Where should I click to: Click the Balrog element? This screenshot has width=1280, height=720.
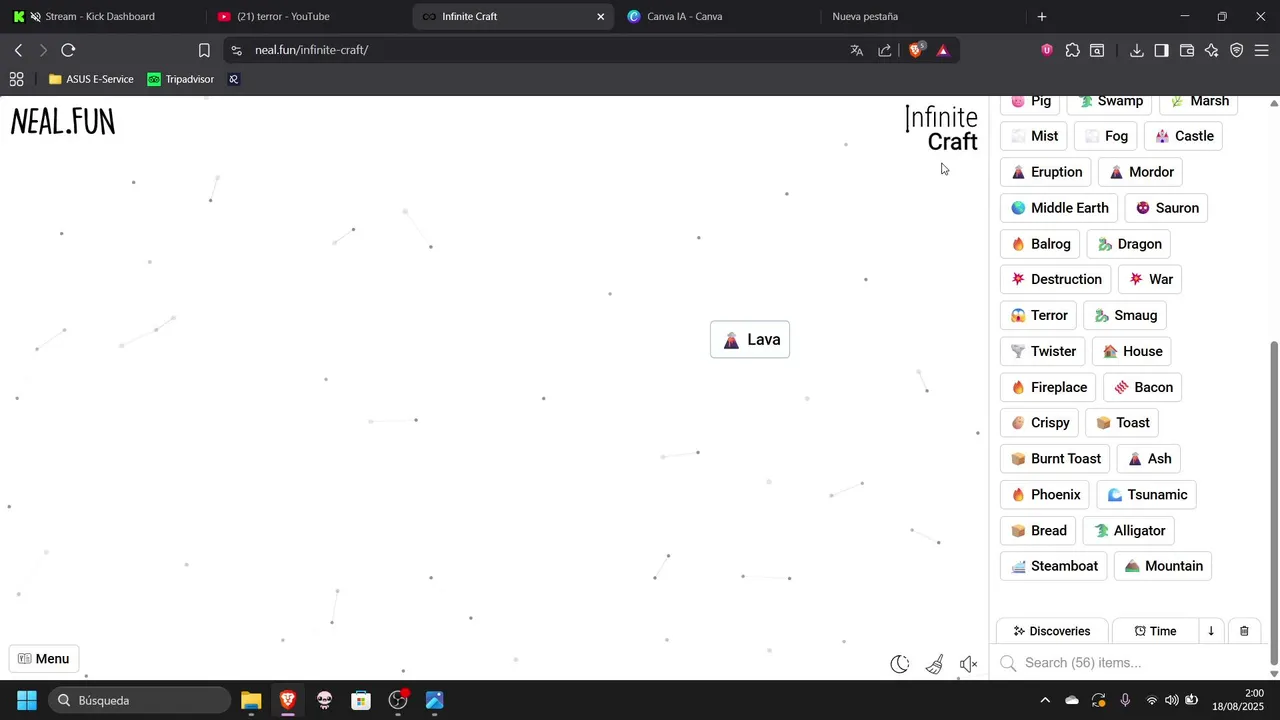tap(1041, 244)
